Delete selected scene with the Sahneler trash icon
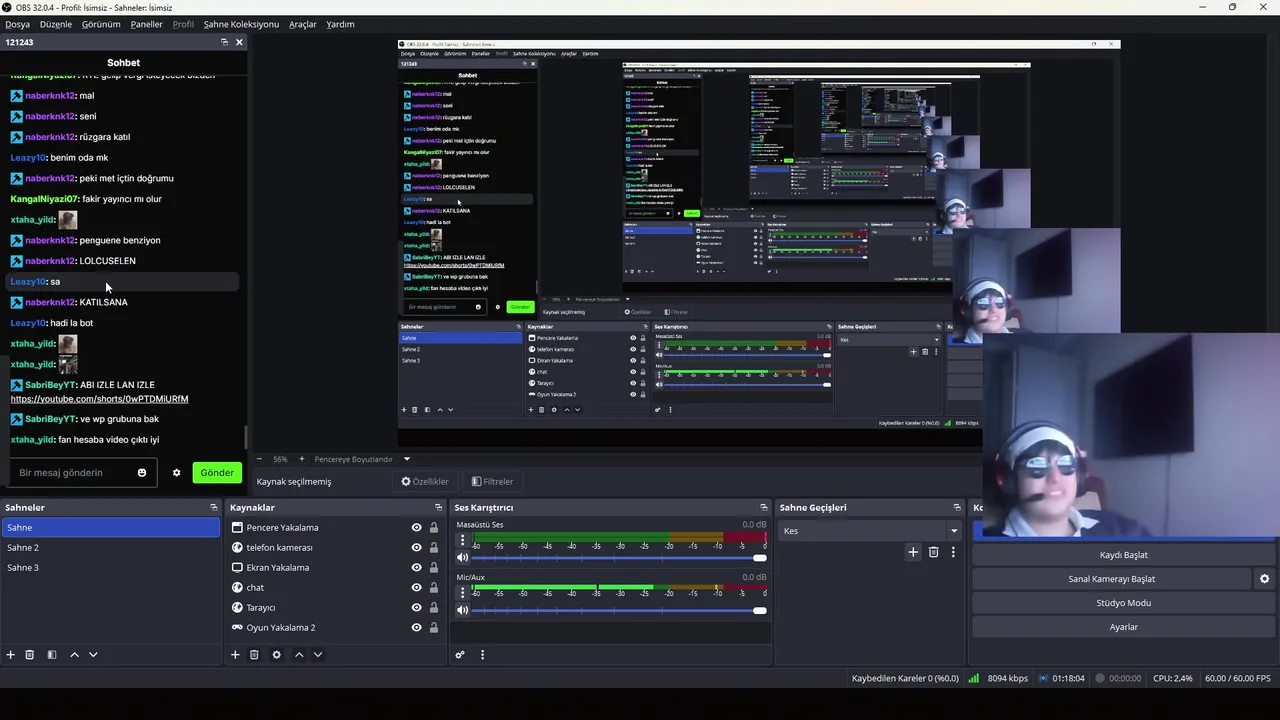The width and height of the screenshot is (1280, 720). click(30, 655)
